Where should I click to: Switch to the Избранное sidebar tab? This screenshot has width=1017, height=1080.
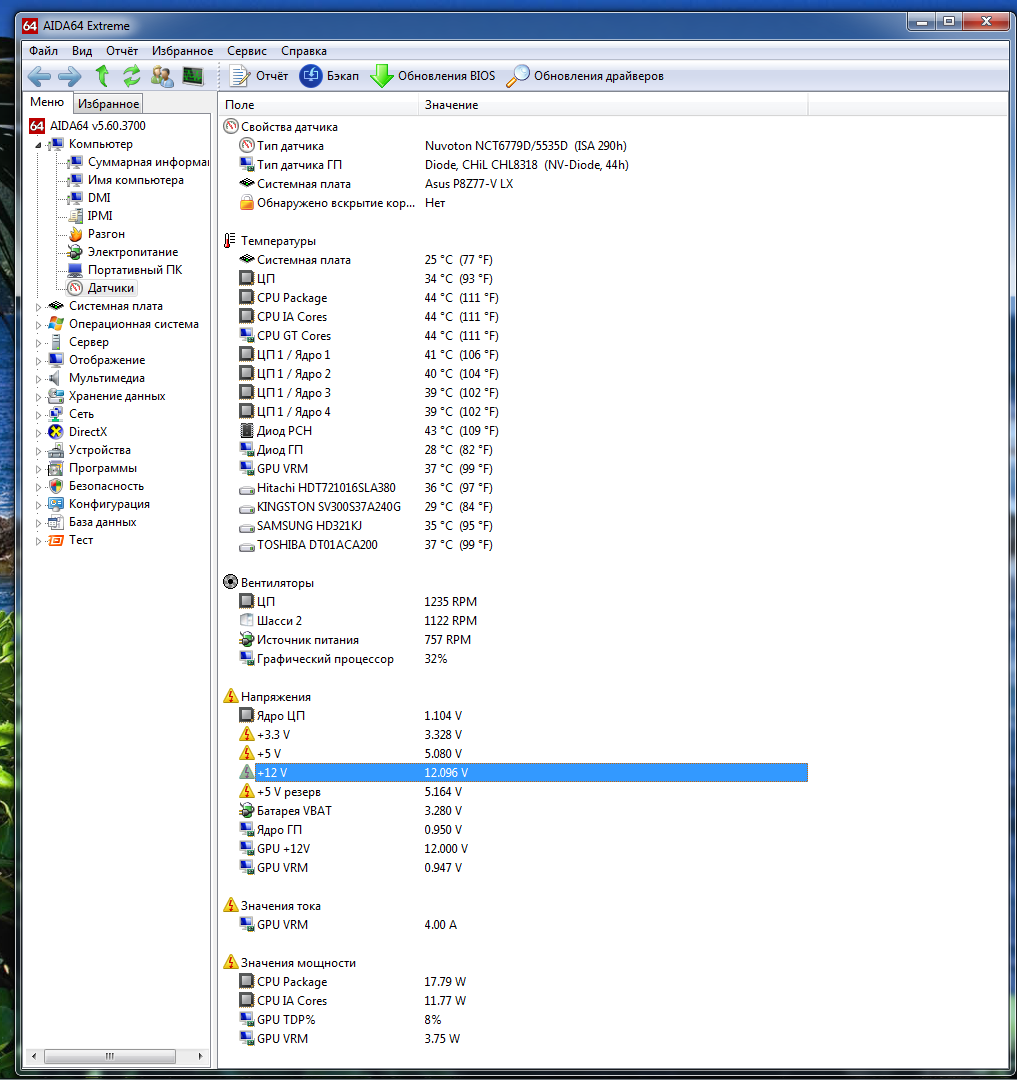pyautogui.click(x=108, y=103)
